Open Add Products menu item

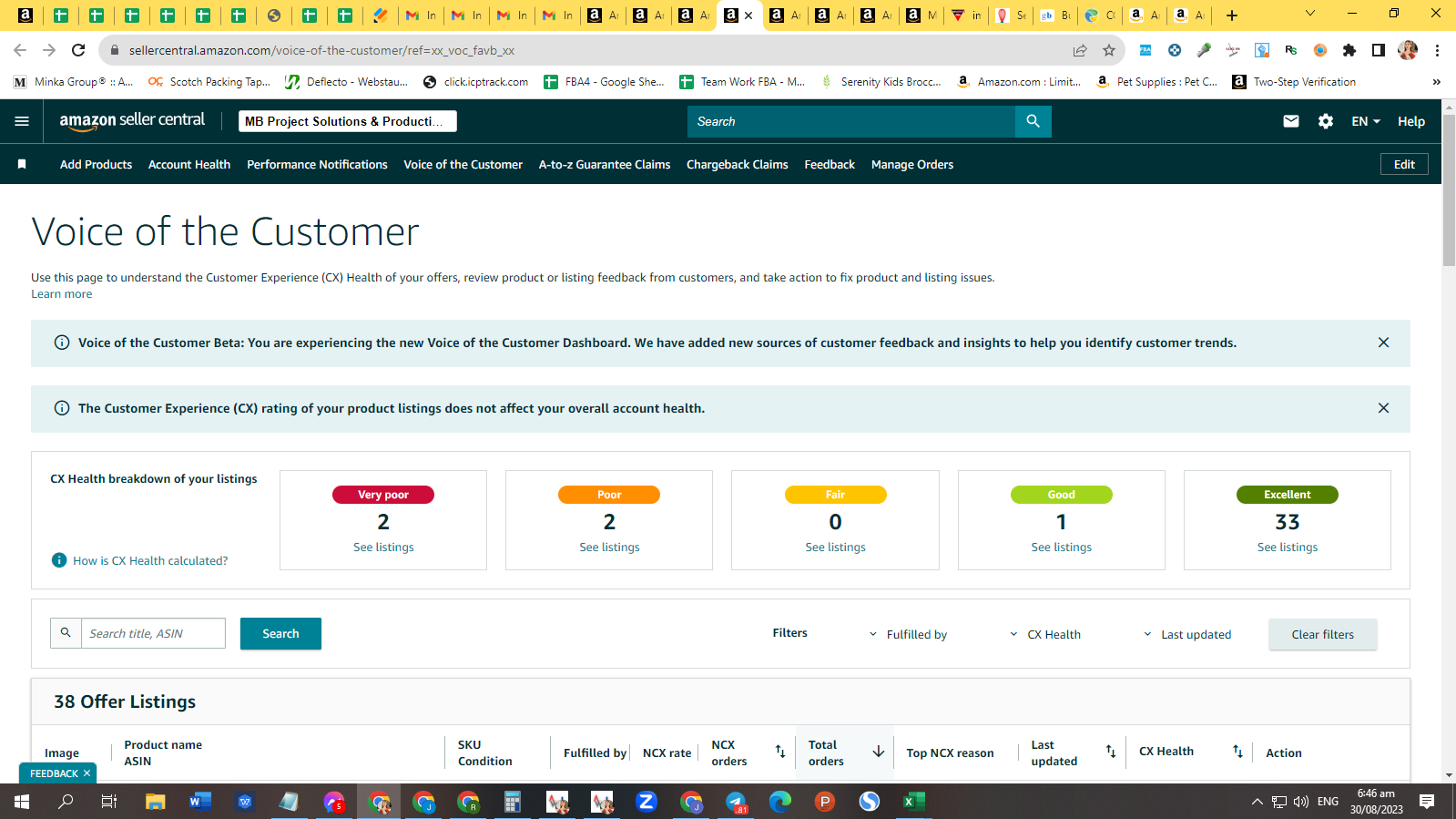[96, 164]
